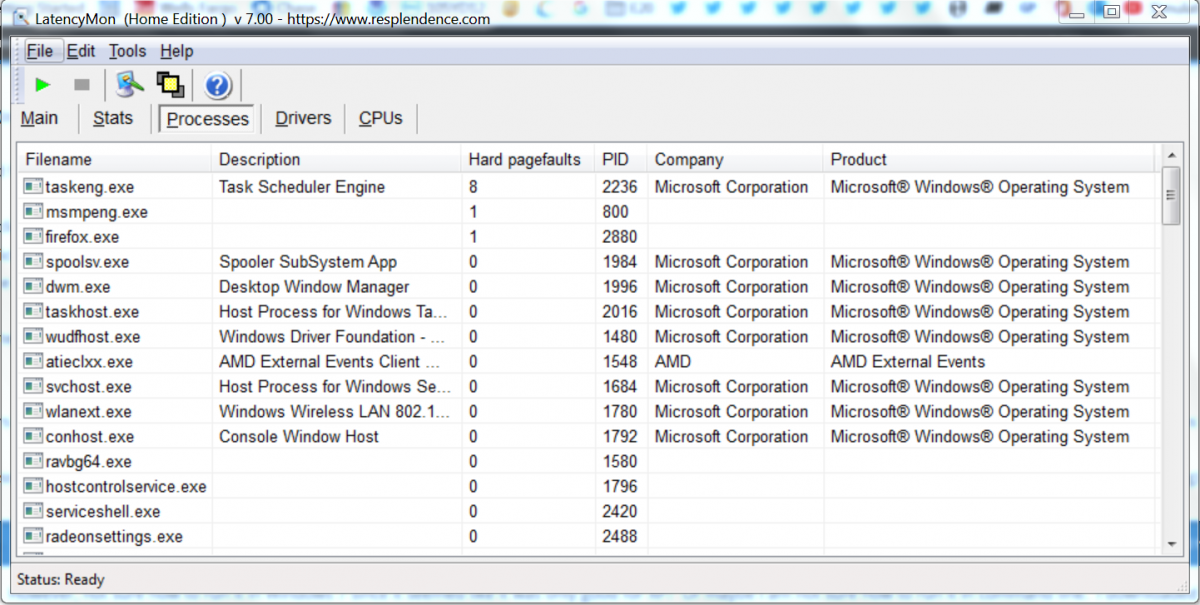1200x605 pixels.
Task: Switch to the Main tab
Action: pos(40,118)
